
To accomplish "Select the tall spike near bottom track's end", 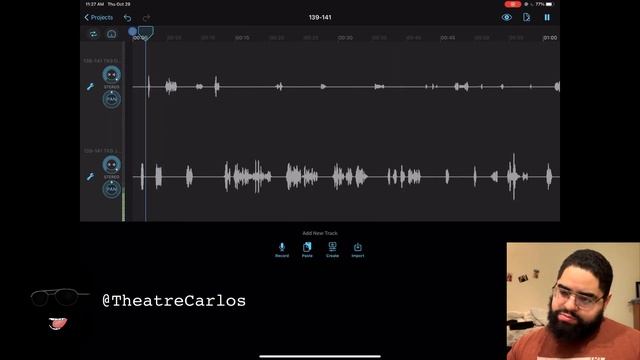I will click(x=513, y=176).
